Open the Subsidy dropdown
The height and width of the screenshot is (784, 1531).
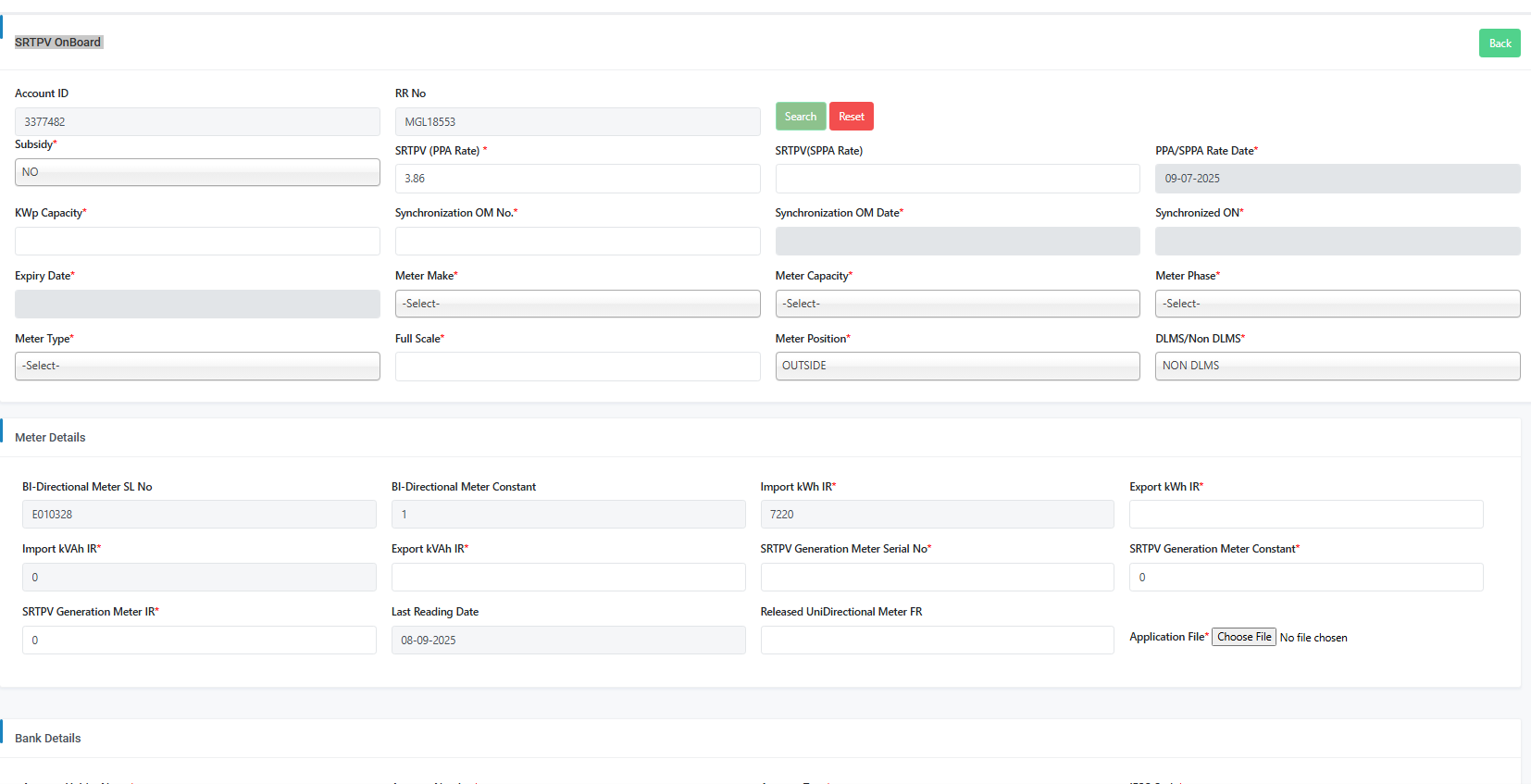click(197, 172)
